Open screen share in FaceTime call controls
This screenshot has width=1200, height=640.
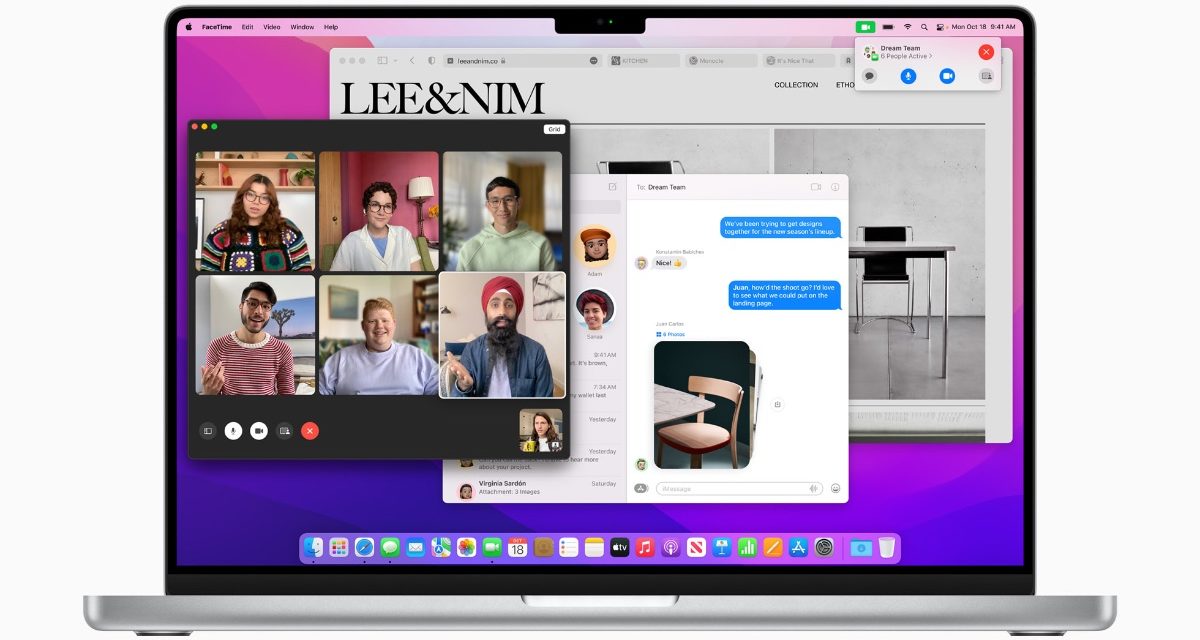coord(285,431)
